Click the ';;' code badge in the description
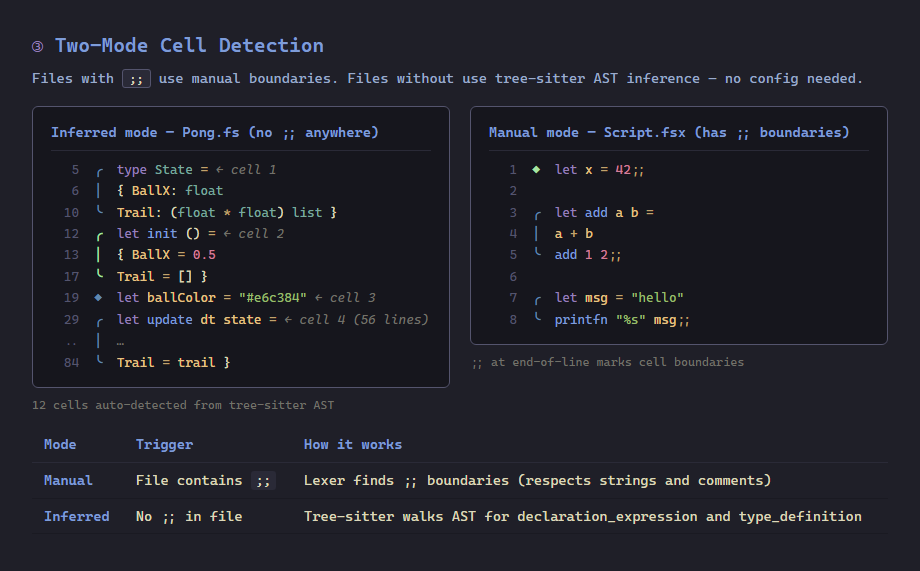 click(x=136, y=79)
